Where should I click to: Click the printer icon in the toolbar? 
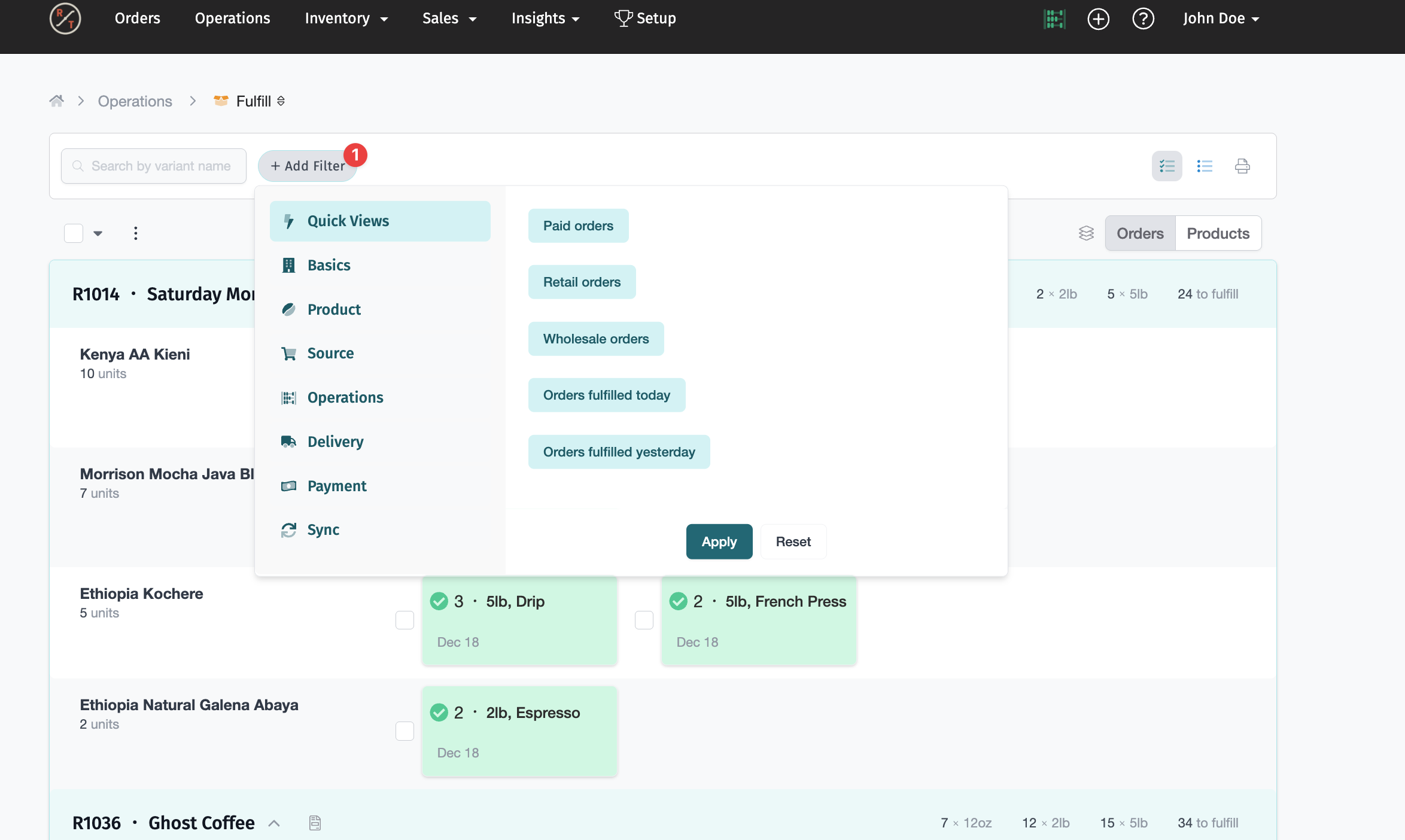[1242, 166]
